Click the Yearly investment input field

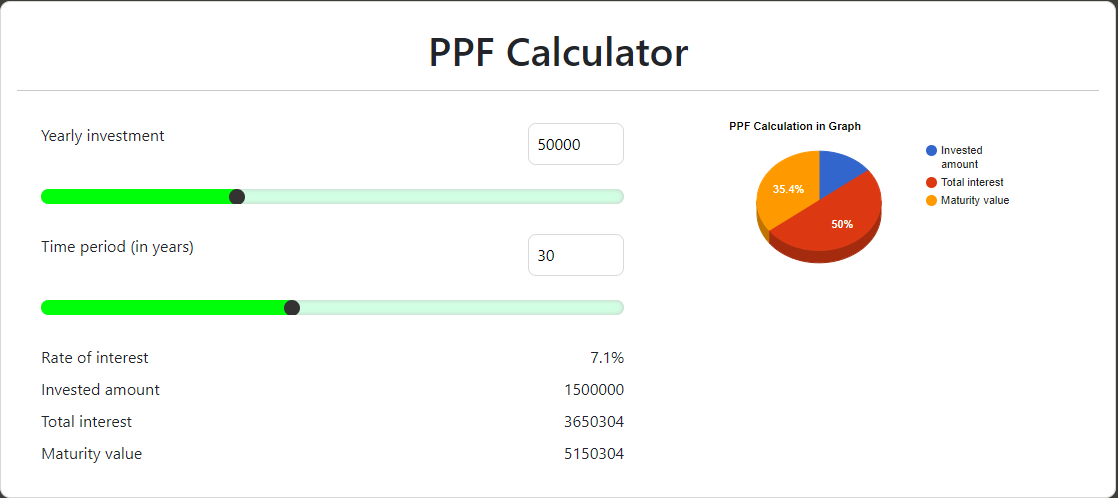(x=576, y=144)
